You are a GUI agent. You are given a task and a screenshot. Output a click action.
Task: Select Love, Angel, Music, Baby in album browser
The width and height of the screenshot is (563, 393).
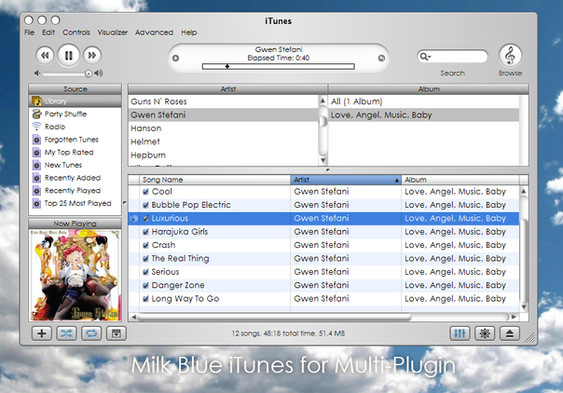click(x=424, y=115)
